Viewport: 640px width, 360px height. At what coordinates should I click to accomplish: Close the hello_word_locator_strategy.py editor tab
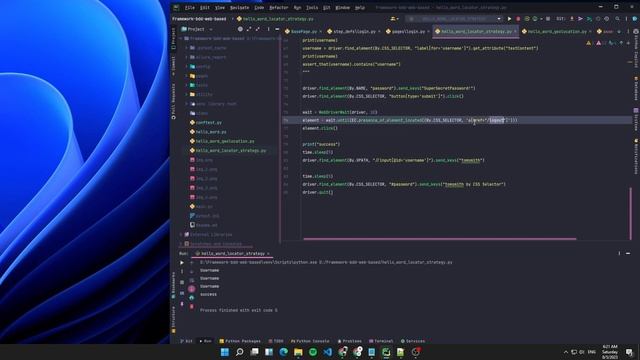[515, 31]
